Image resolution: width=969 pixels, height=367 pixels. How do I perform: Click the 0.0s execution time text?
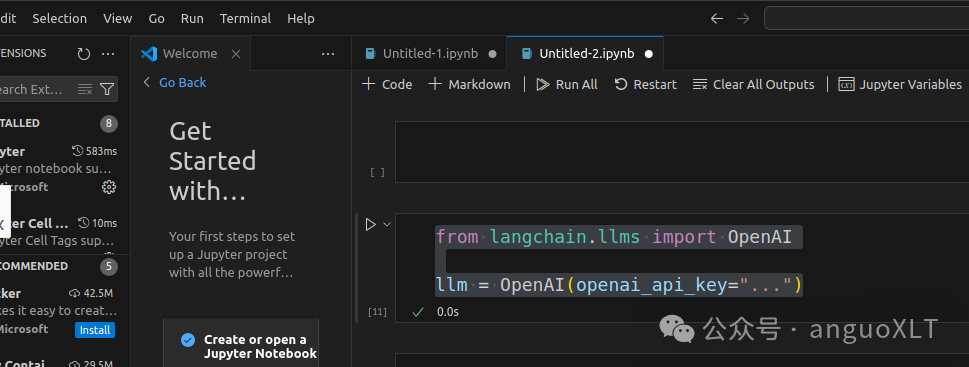pyautogui.click(x=447, y=312)
